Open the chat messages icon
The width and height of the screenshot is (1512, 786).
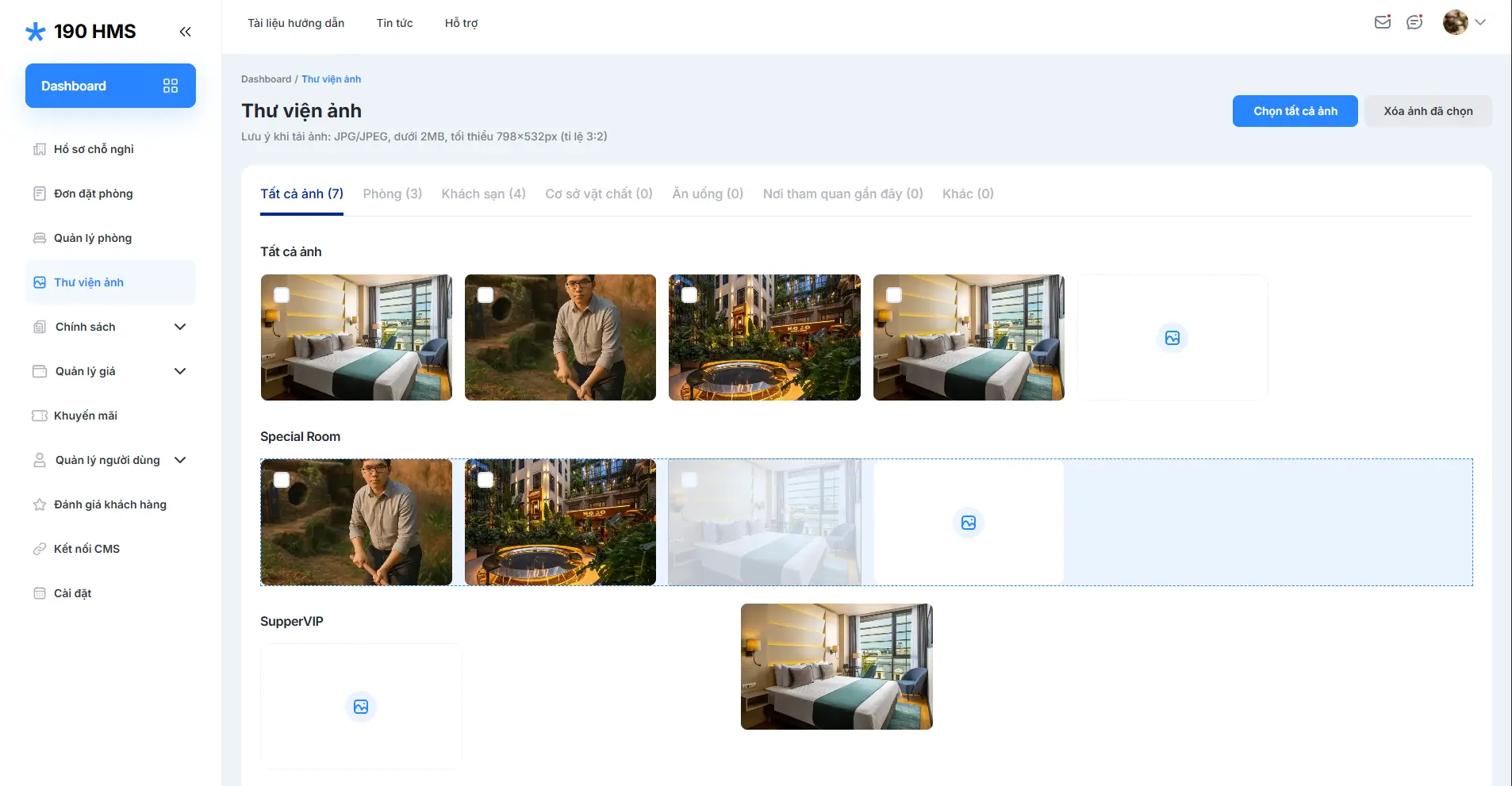[1414, 22]
